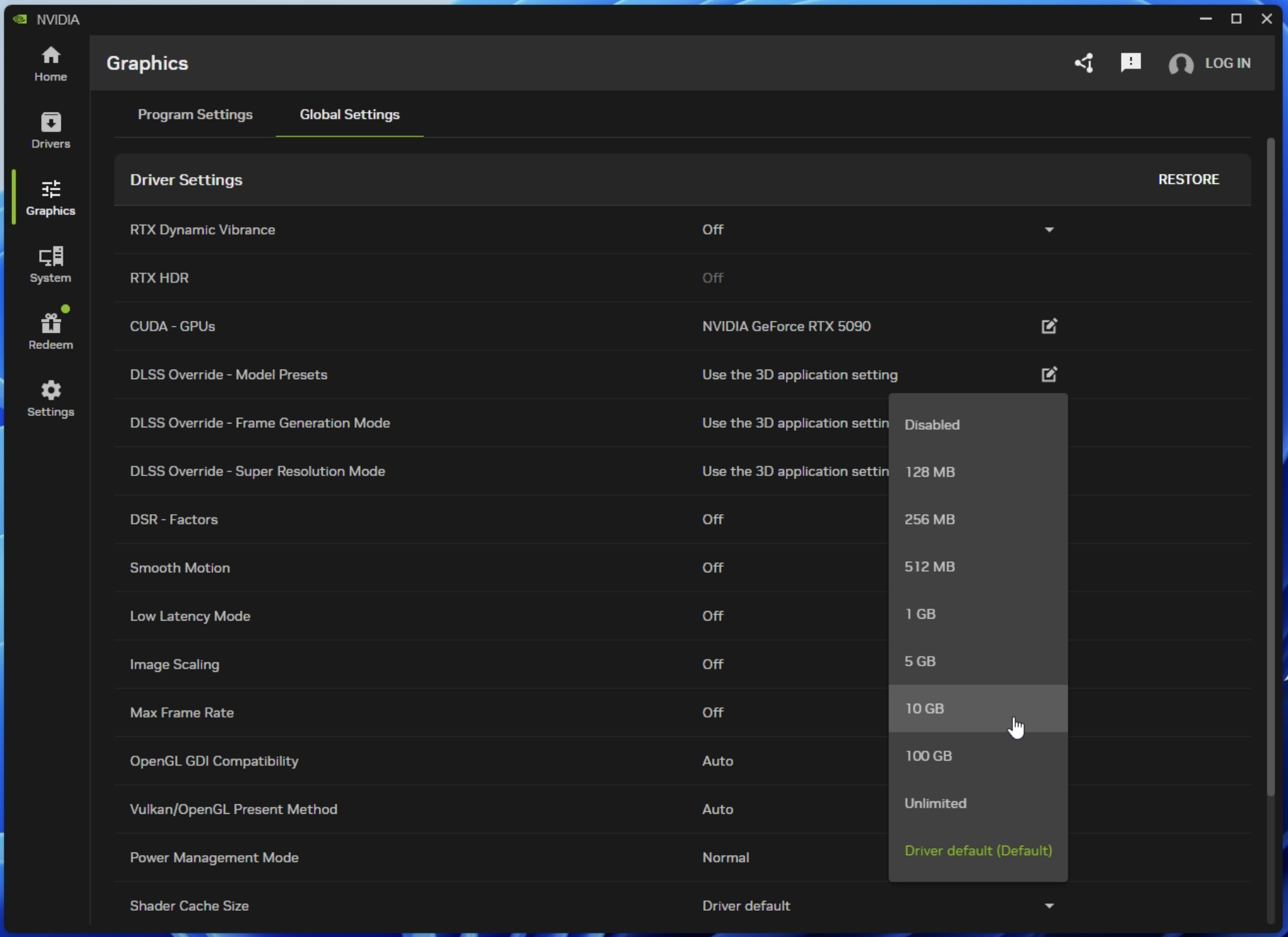The width and height of the screenshot is (1288, 937).
Task: Select the Graphics sidebar icon
Action: tap(50, 197)
